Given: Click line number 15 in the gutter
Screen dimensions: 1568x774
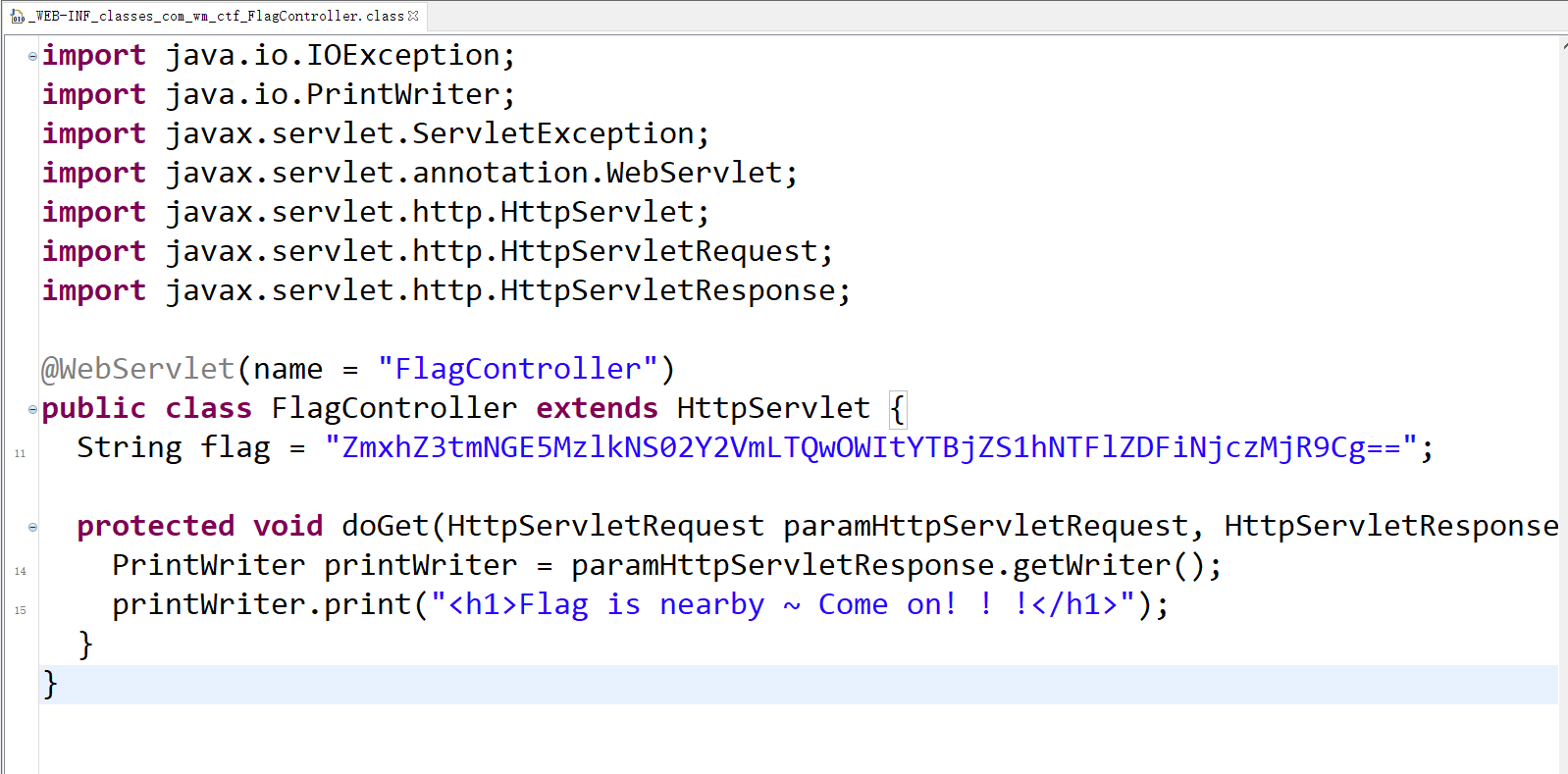Looking at the screenshot, I should pos(20,610).
